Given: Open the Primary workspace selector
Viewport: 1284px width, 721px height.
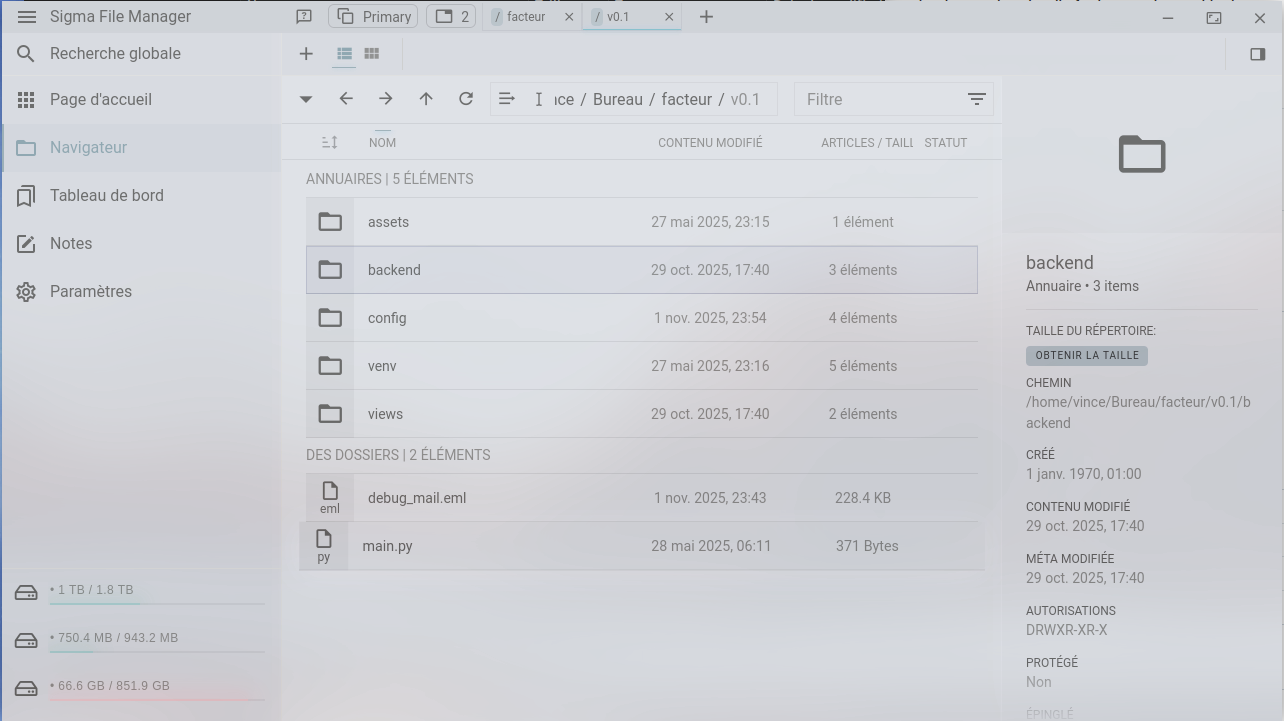Looking at the screenshot, I should pos(374,17).
